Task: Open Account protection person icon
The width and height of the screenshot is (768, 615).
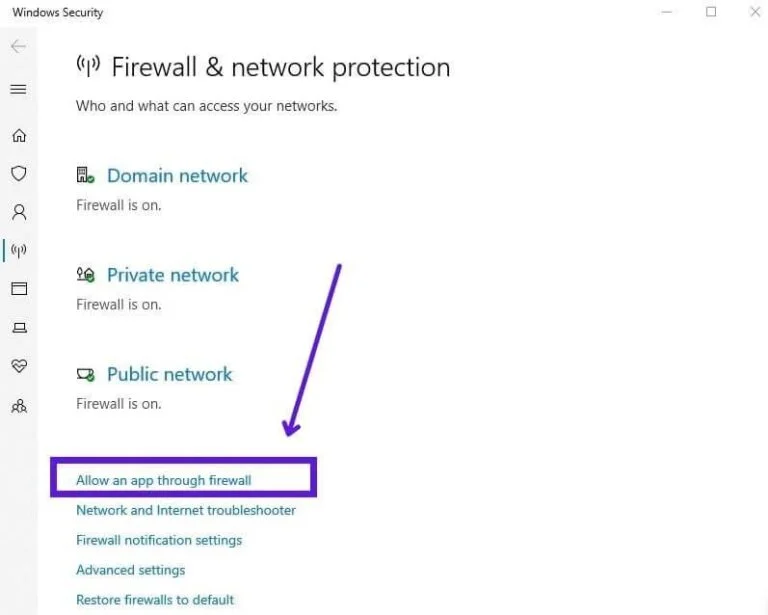Action: pyautogui.click(x=18, y=212)
